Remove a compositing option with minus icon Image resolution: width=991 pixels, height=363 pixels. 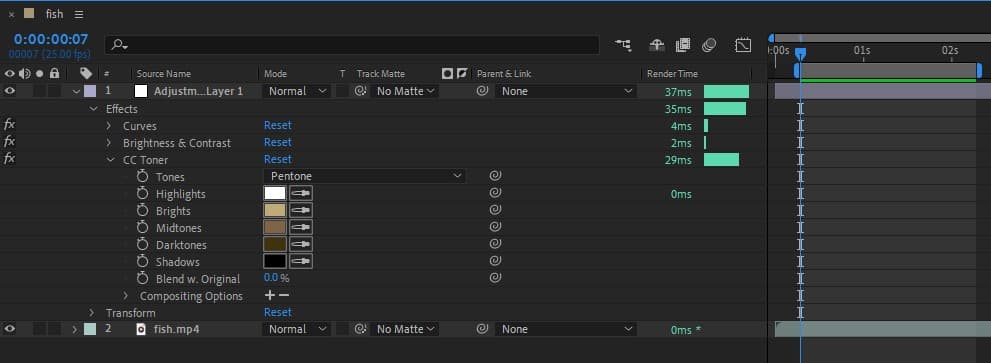point(284,295)
